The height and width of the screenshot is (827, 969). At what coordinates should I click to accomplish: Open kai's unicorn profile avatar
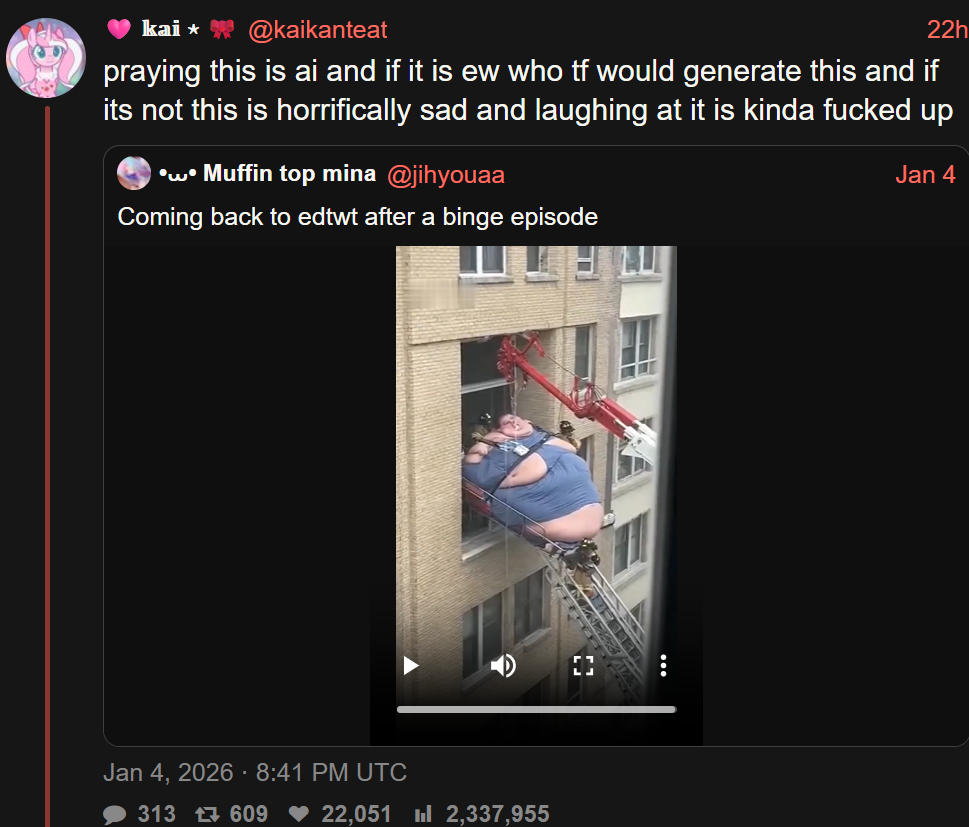[46, 57]
